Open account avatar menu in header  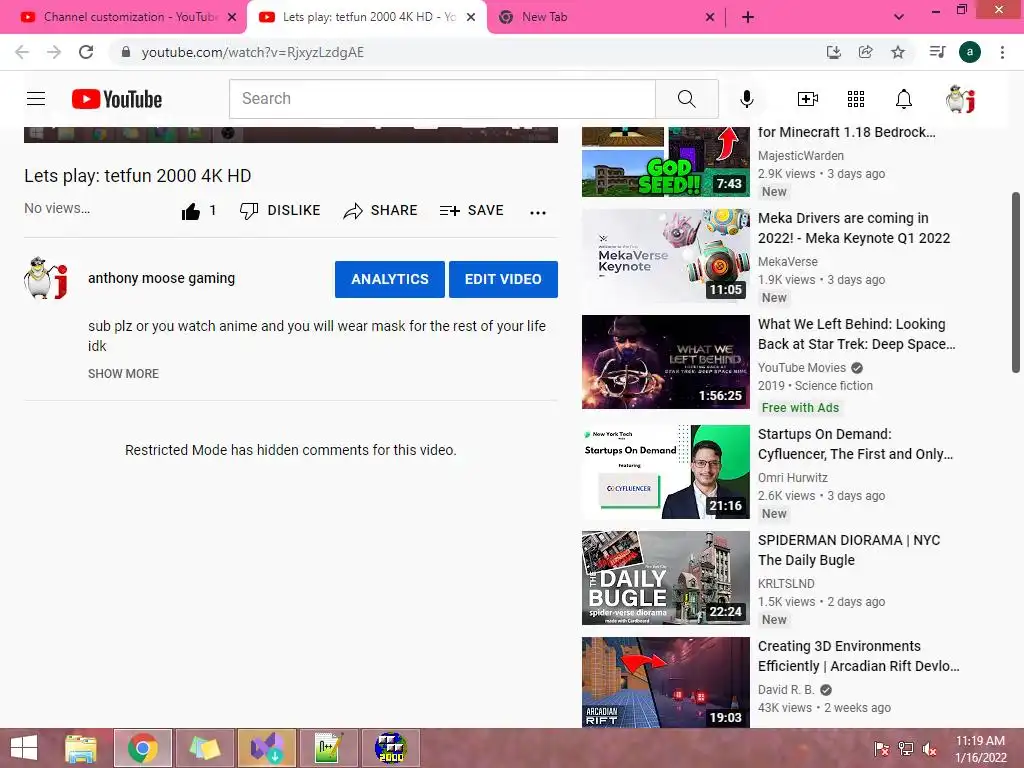pyautogui.click(x=960, y=99)
